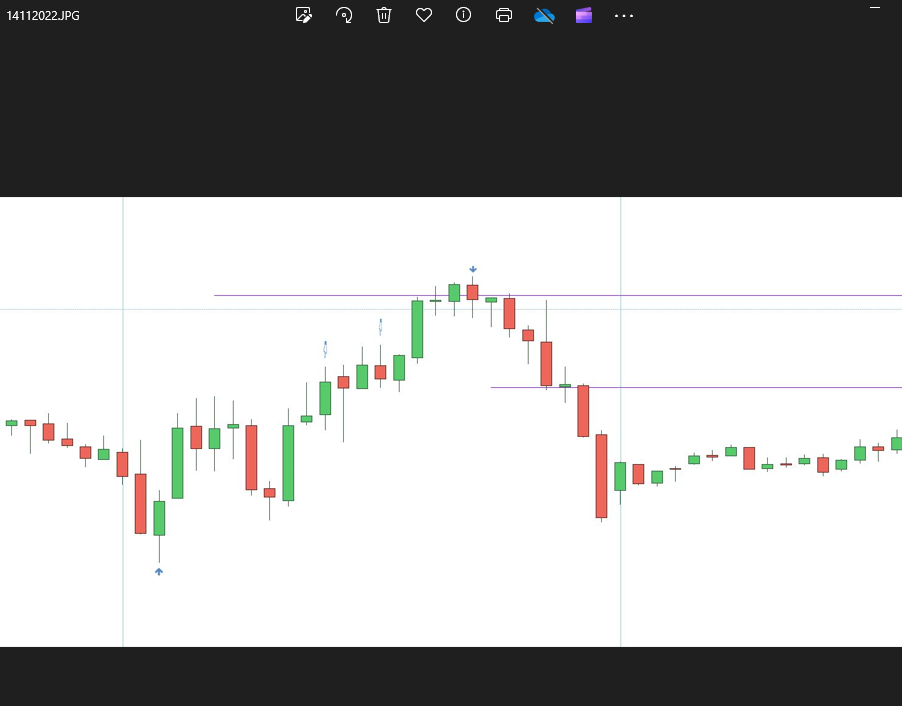Click the tall green candle just below the upper purple line
Screen dimensions: 902x706
point(417,329)
